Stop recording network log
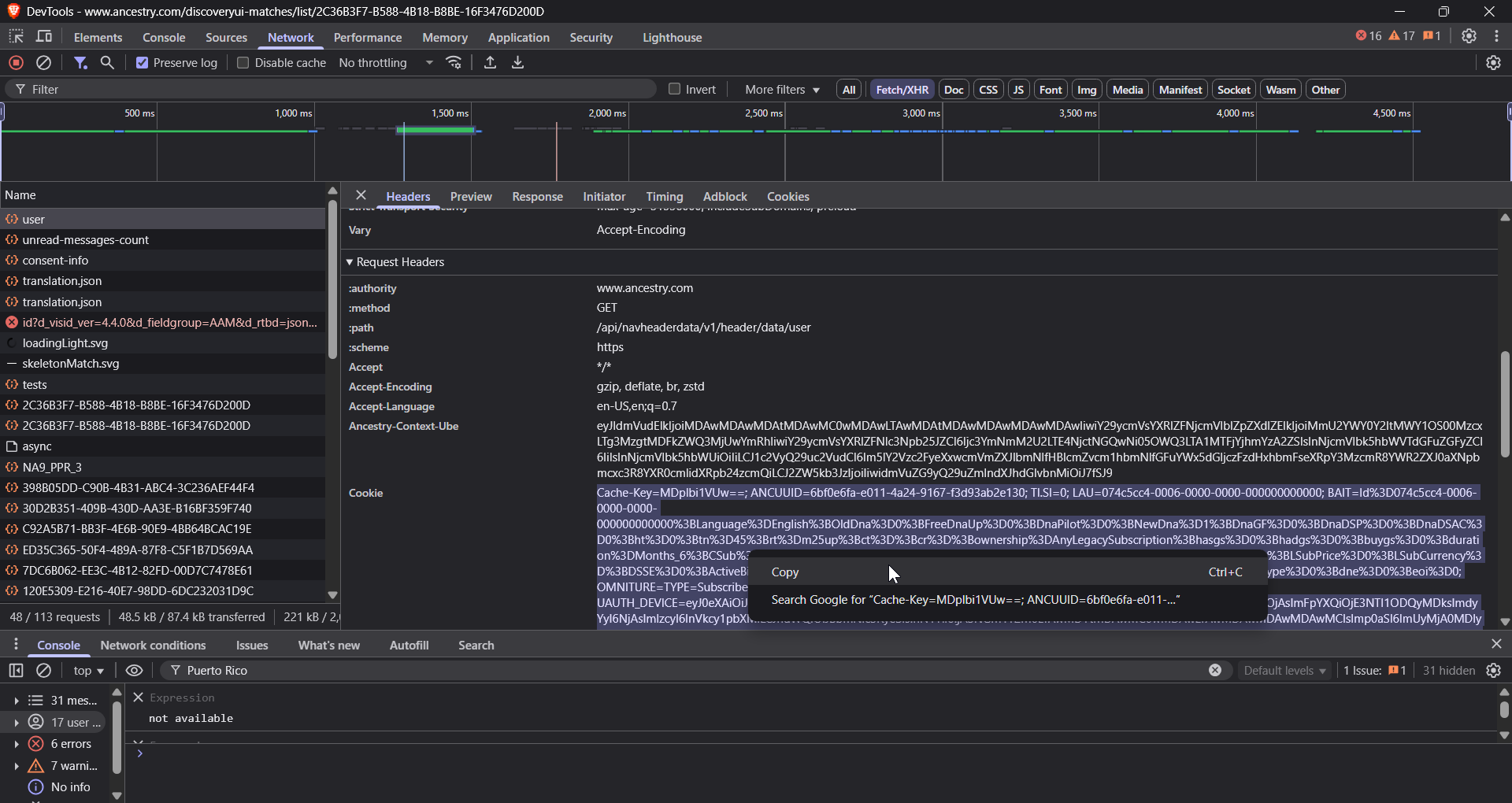The height and width of the screenshot is (803, 1512). 16,62
